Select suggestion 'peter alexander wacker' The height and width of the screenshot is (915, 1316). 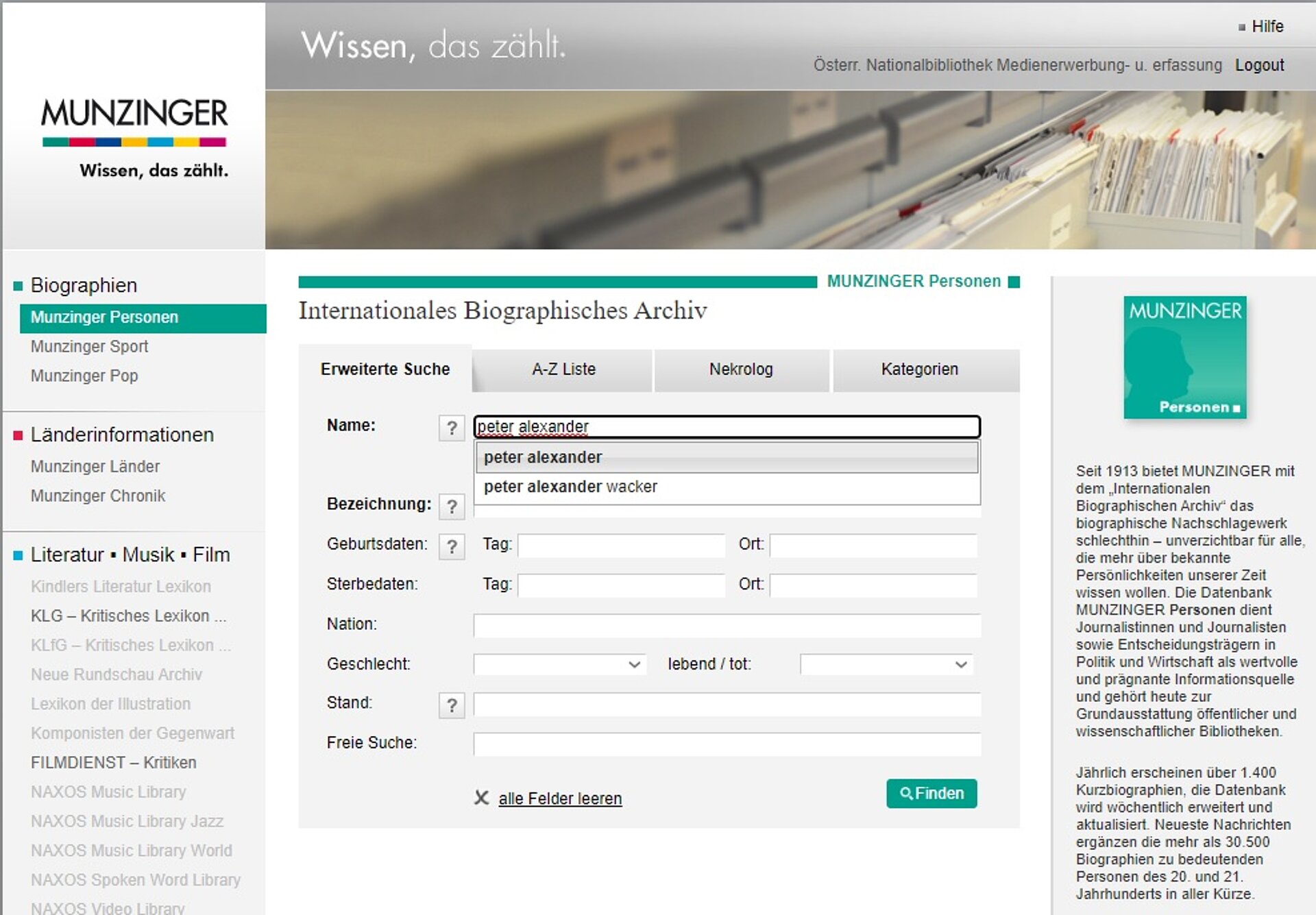(x=727, y=487)
